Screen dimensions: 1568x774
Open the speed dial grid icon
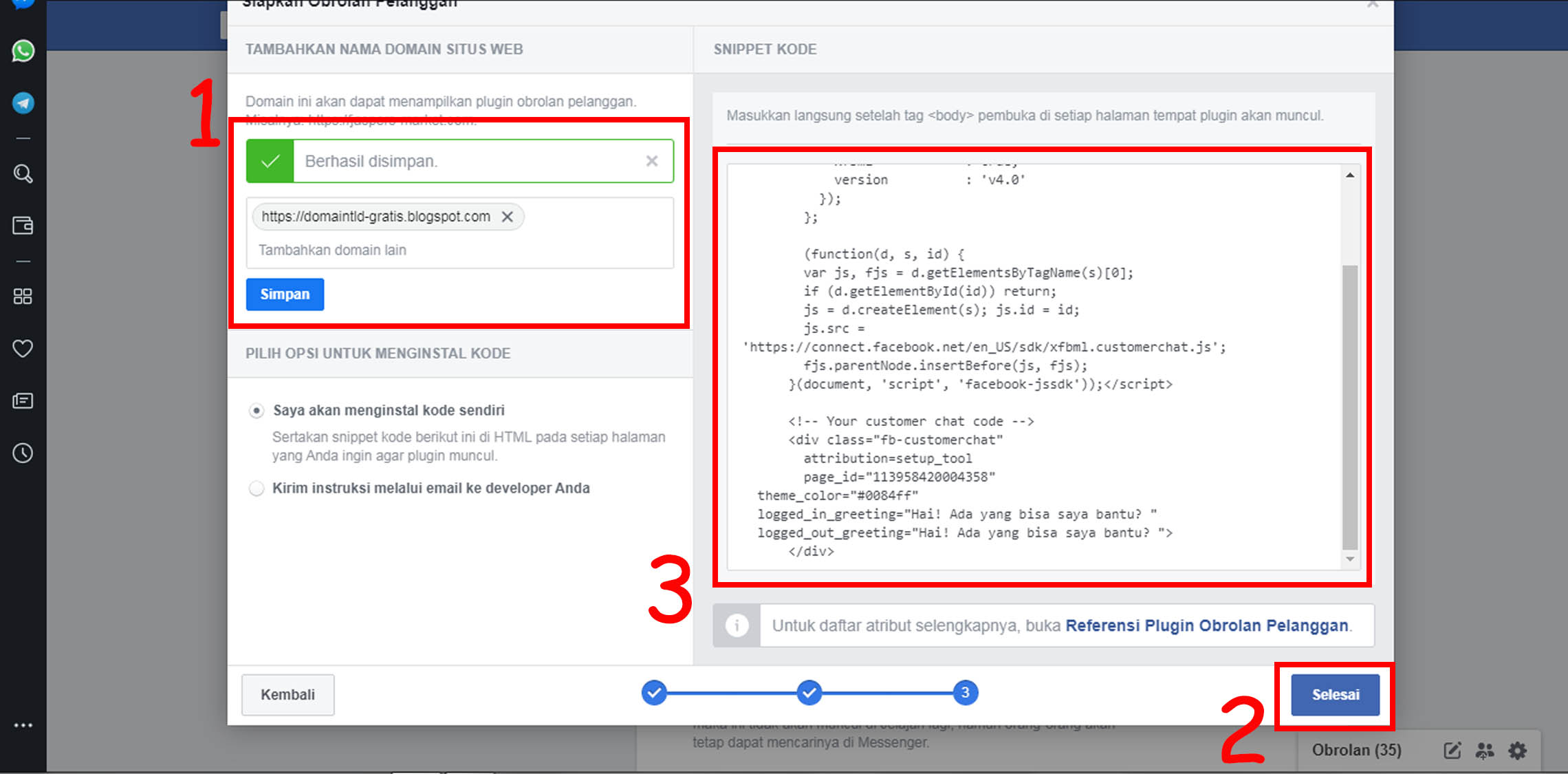pos(23,297)
